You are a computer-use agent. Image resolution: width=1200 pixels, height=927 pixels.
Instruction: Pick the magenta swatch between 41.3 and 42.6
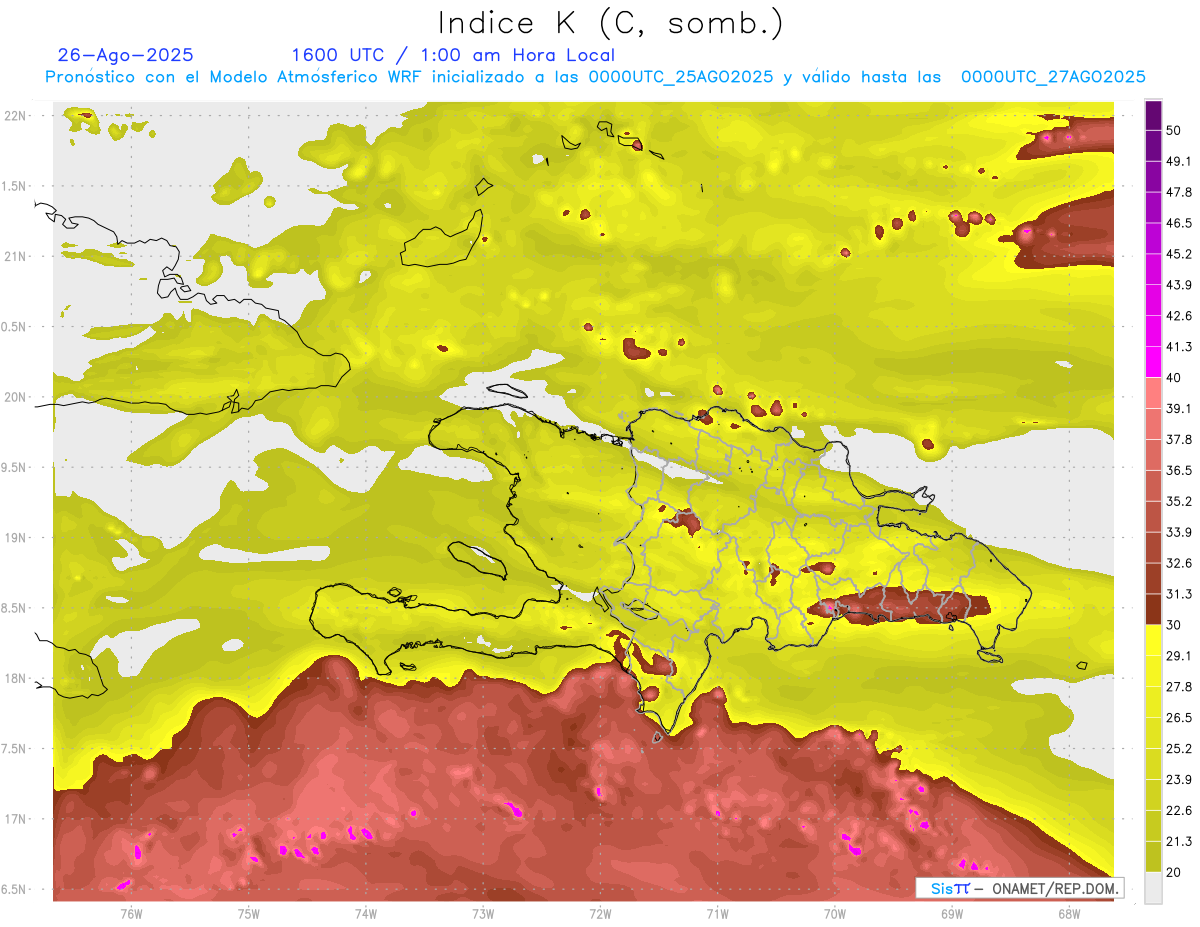click(x=1153, y=331)
